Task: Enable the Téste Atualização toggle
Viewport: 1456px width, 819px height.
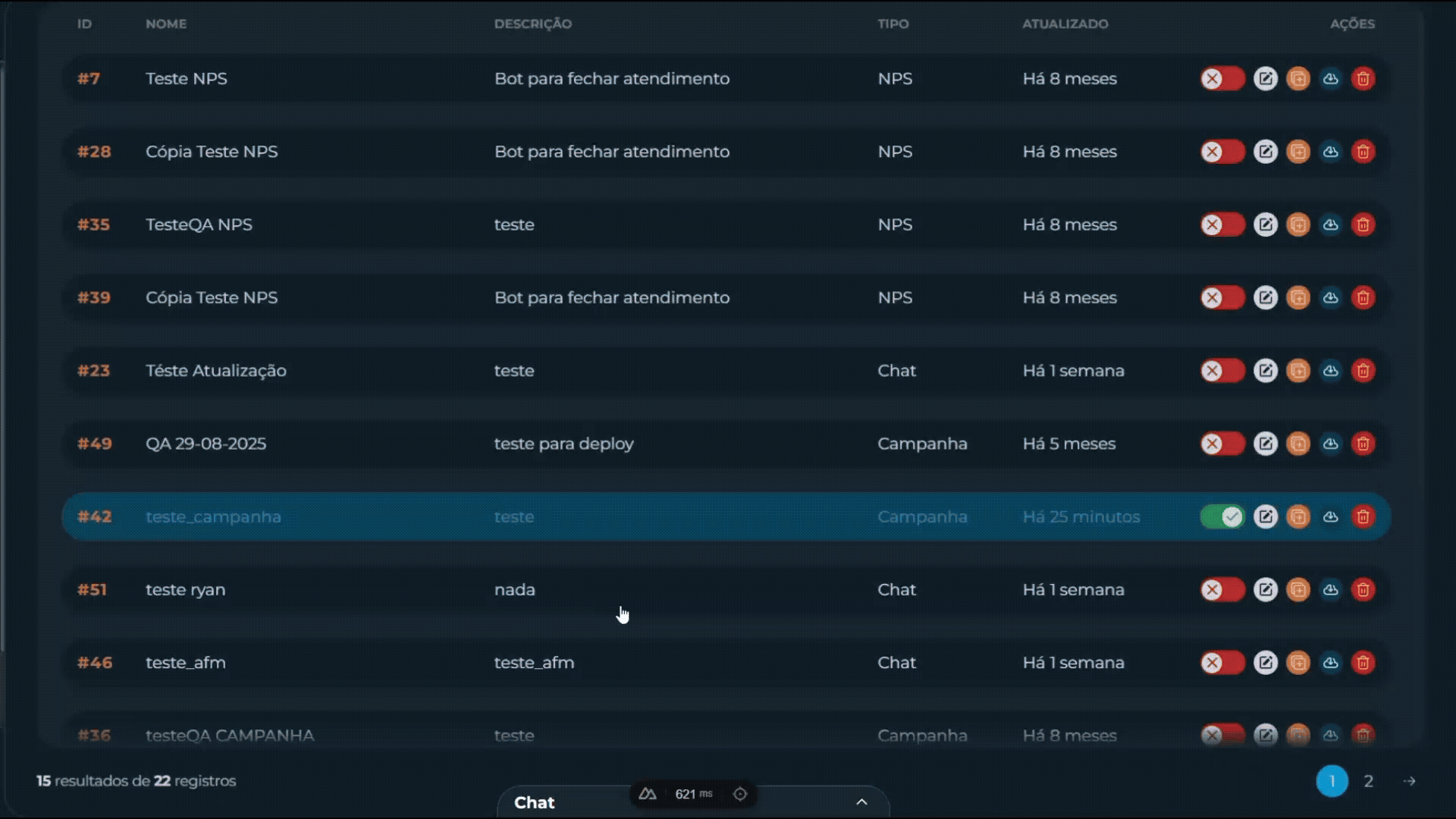Action: pyautogui.click(x=1222, y=371)
